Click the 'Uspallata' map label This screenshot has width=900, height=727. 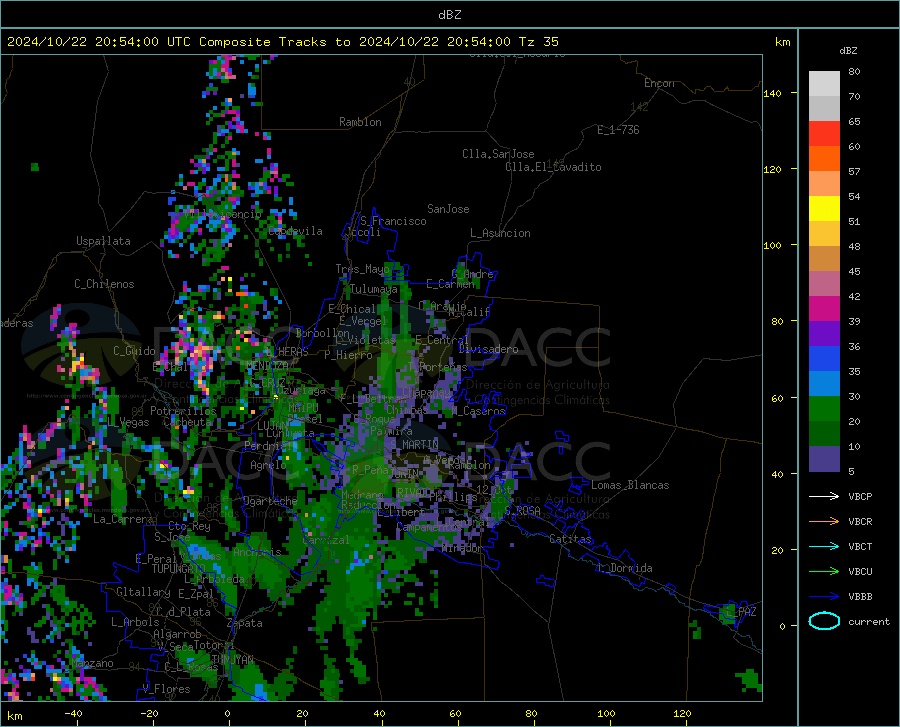tap(103, 241)
